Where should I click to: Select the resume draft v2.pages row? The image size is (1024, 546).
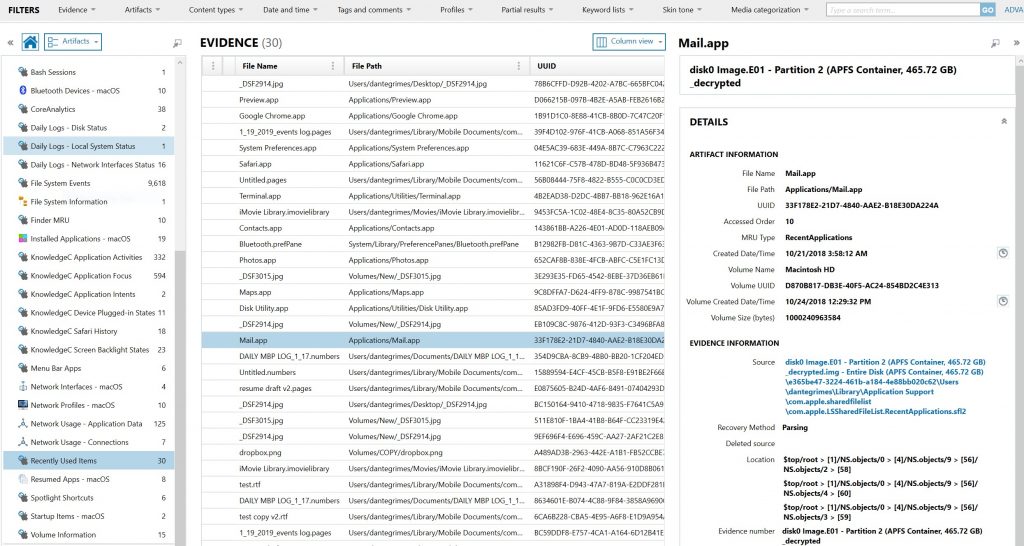pos(433,388)
